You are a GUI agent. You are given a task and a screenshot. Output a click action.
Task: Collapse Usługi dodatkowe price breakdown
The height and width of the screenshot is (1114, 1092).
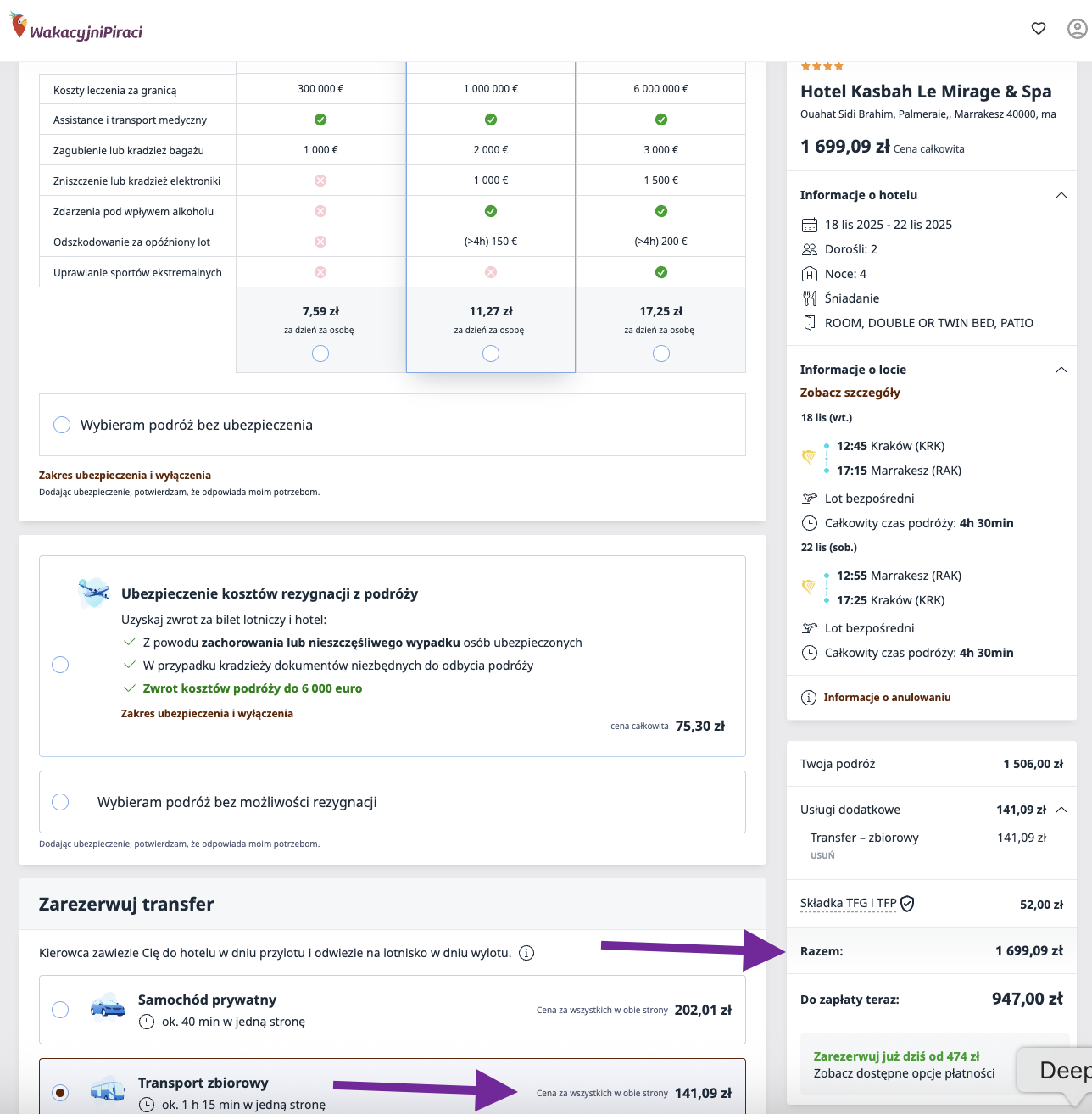pyautogui.click(x=1061, y=810)
